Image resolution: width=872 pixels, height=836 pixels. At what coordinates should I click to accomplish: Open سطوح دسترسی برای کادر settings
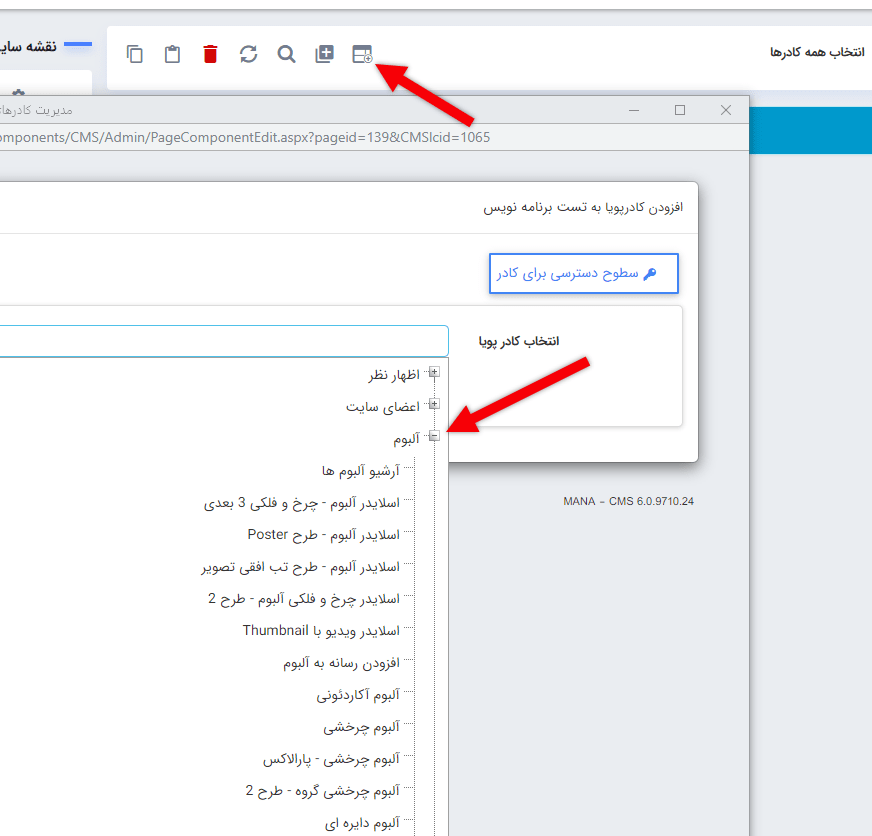tap(583, 272)
